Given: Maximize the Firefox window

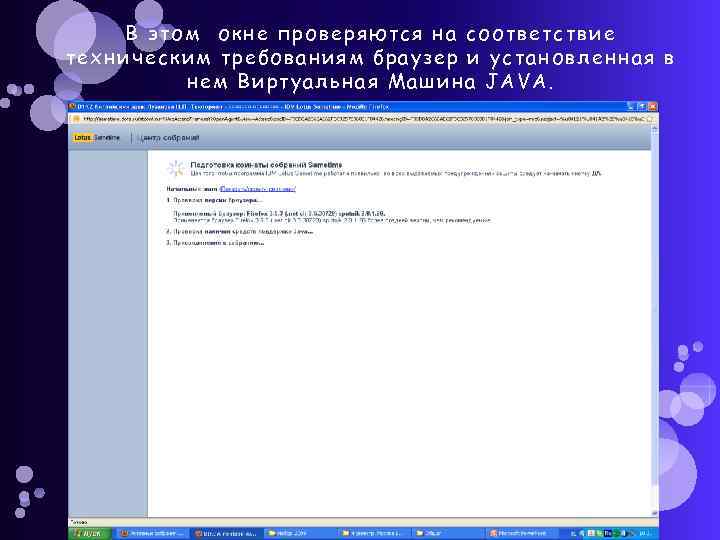Looking at the screenshot, I should pos(641,107).
